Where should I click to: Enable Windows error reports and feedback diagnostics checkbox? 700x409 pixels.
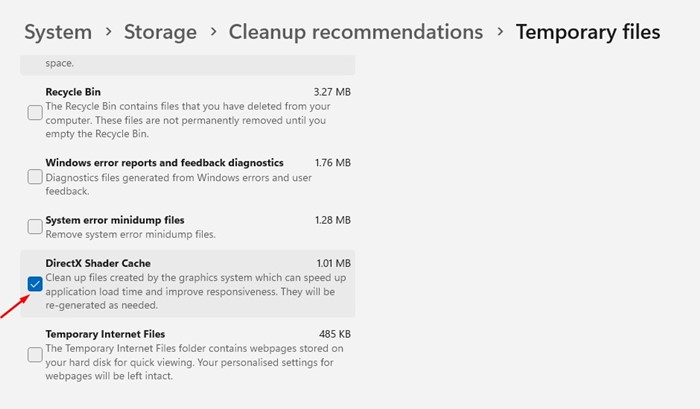[35, 177]
